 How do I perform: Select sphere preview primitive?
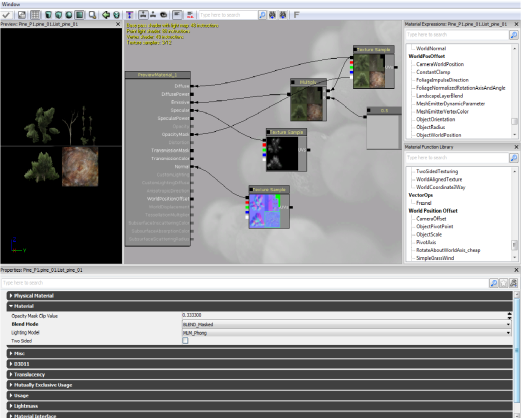69,15
